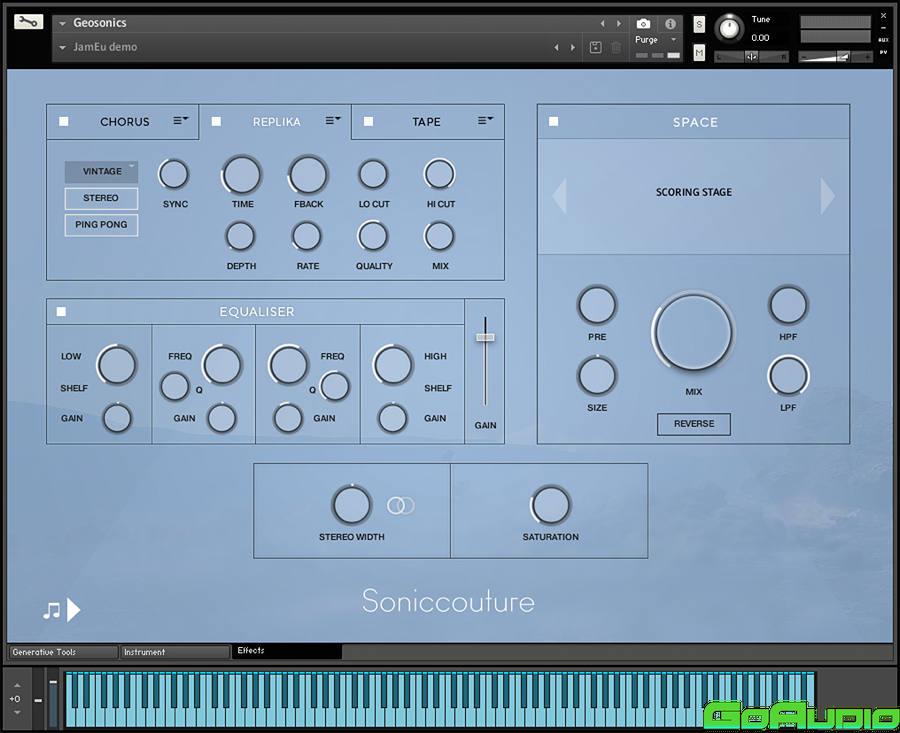
Task: Save snapshot with the floppy disk icon
Action: pos(596,48)
